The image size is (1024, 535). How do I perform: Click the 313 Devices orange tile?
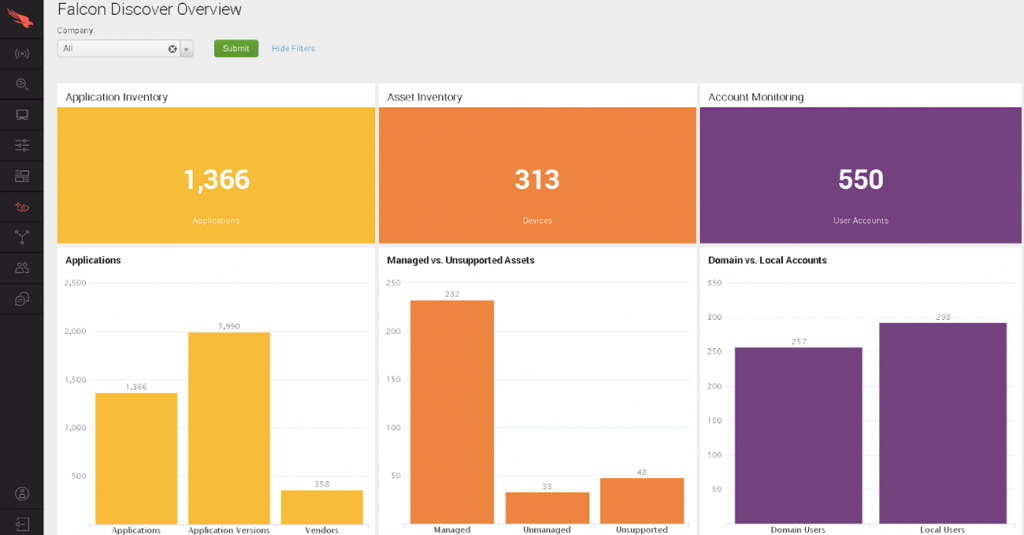click(537, 176)
